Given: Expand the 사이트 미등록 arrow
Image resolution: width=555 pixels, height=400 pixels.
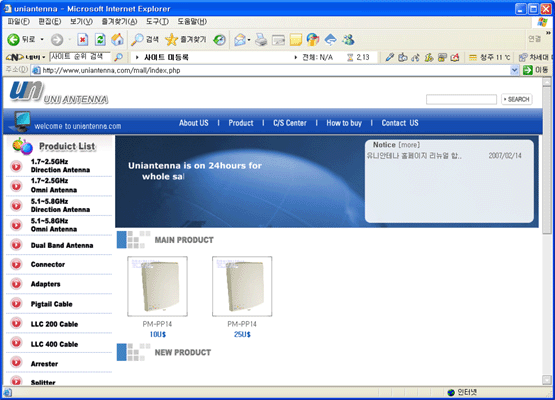Looking at the screenshot, I should tap(137, 57).
